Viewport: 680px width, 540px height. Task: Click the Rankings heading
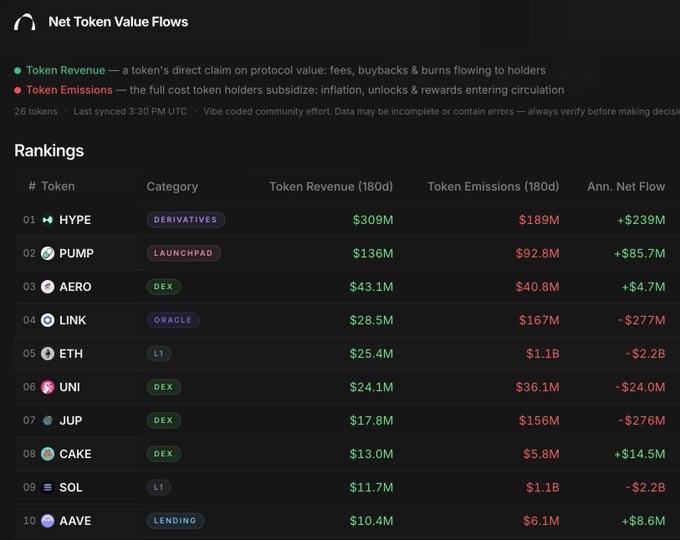[49, 151]
